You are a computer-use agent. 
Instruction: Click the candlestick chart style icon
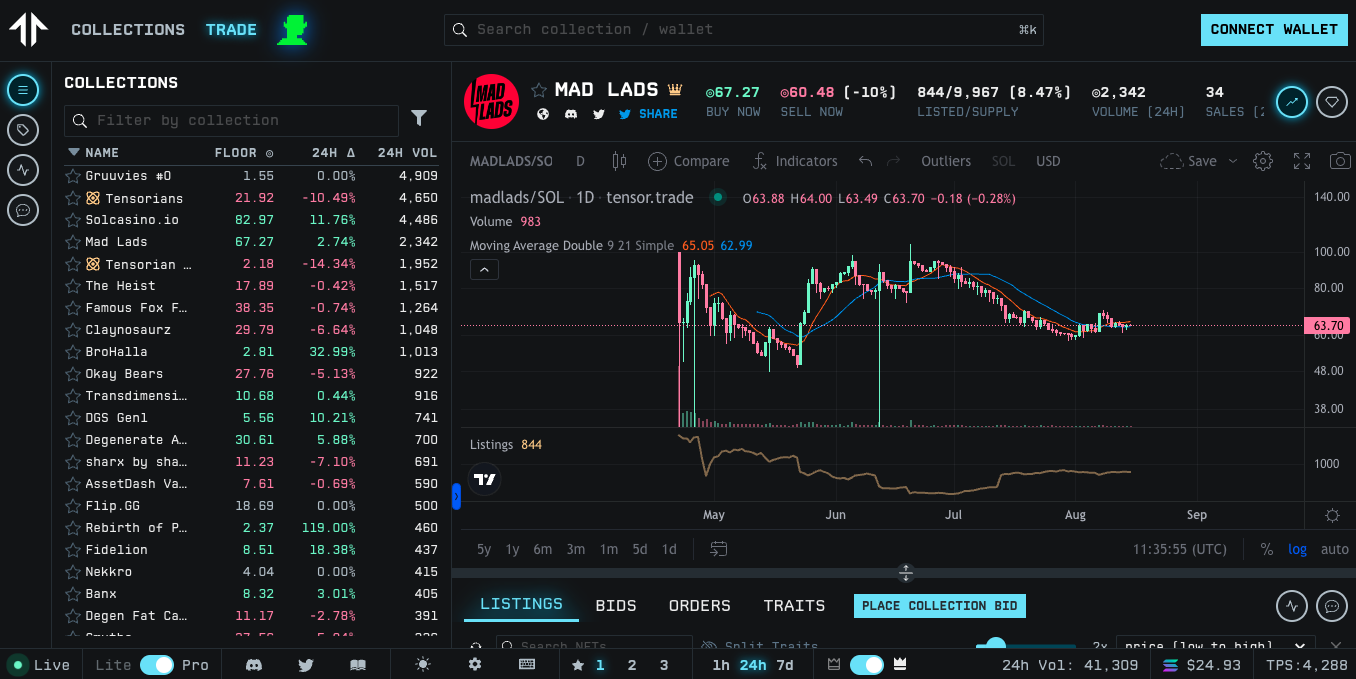(x=618, y=161)
